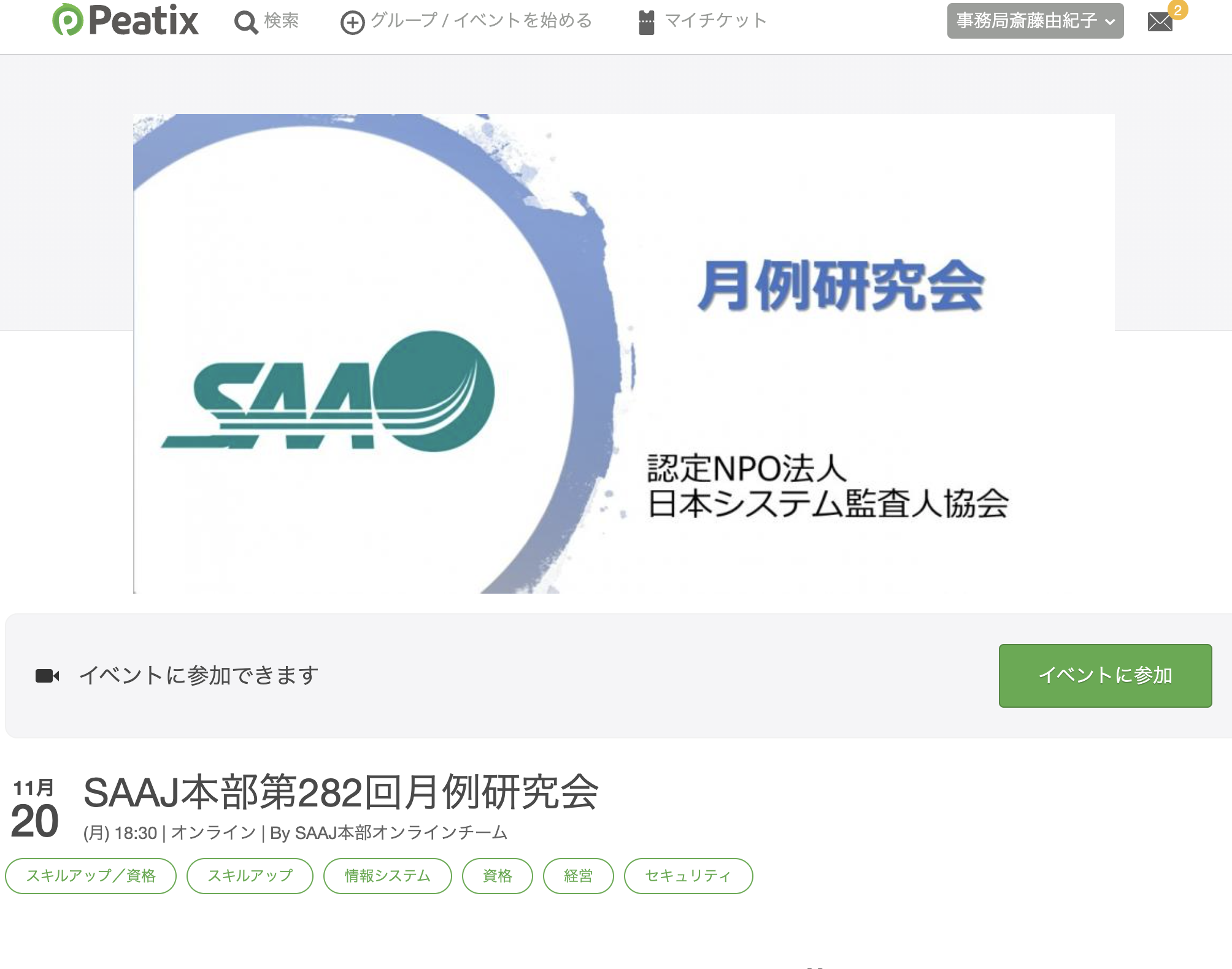Select the 経営 tag

click(579, 876)
